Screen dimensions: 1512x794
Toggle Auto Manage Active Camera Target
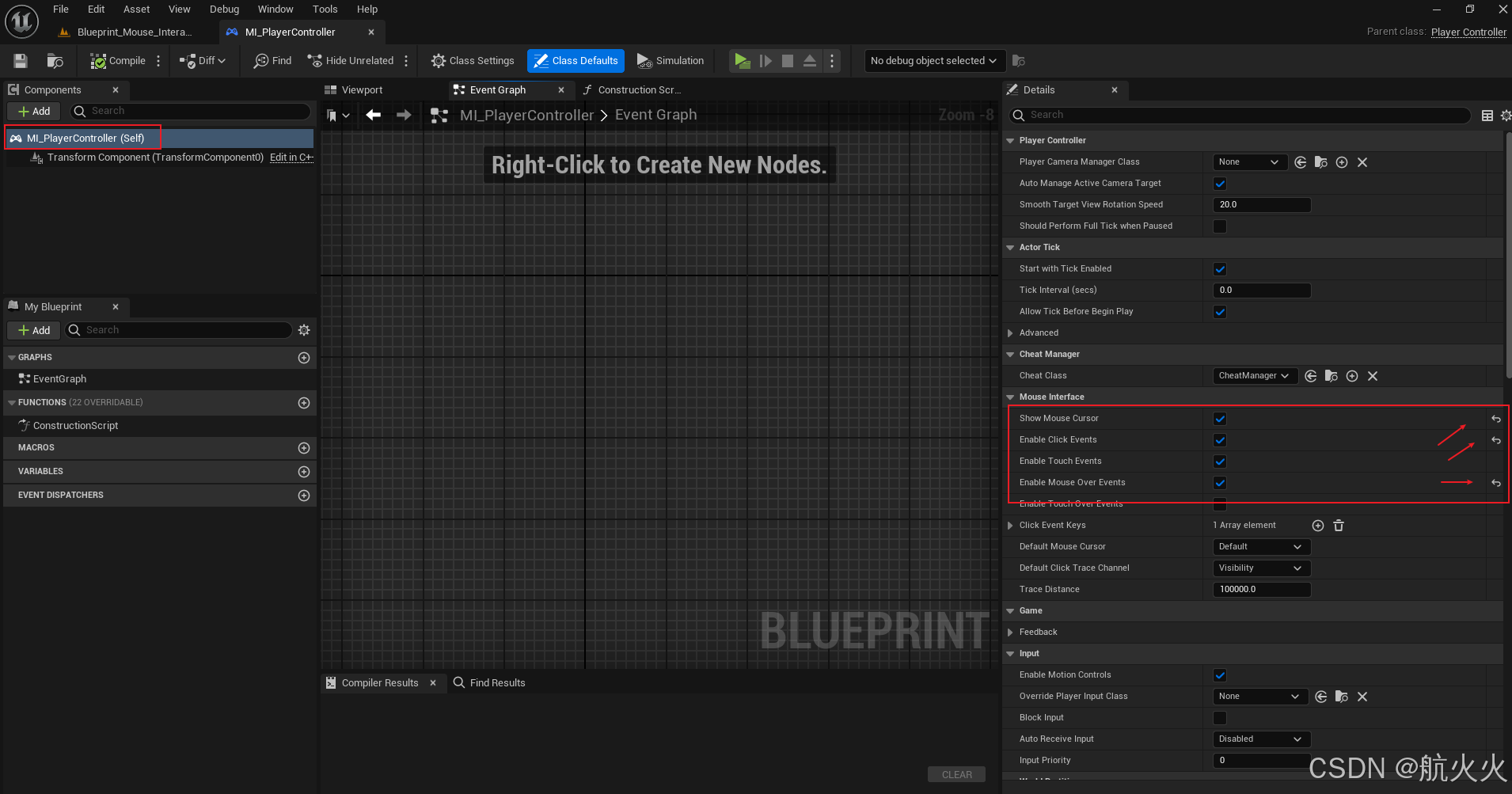(1220, 184)
